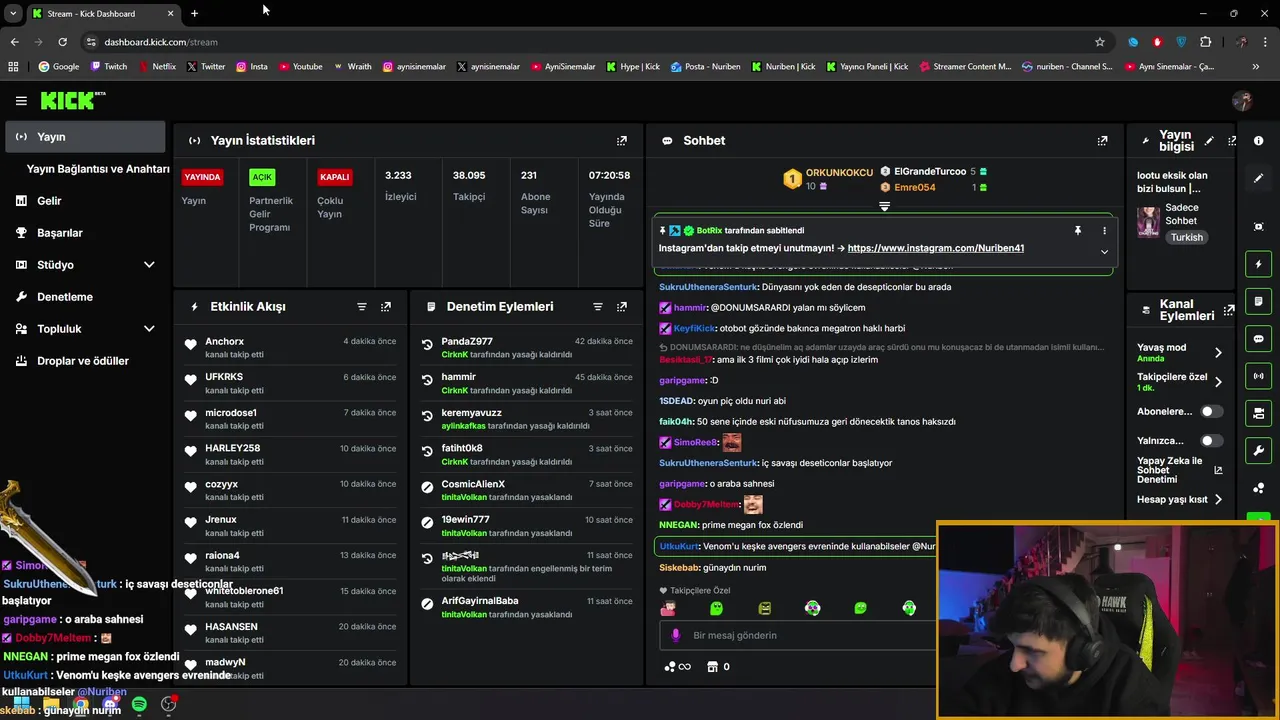The width and height of the screenshot is (1280, 720).
Task: Open the Twitch bookmark
Action: click(109, 67)
